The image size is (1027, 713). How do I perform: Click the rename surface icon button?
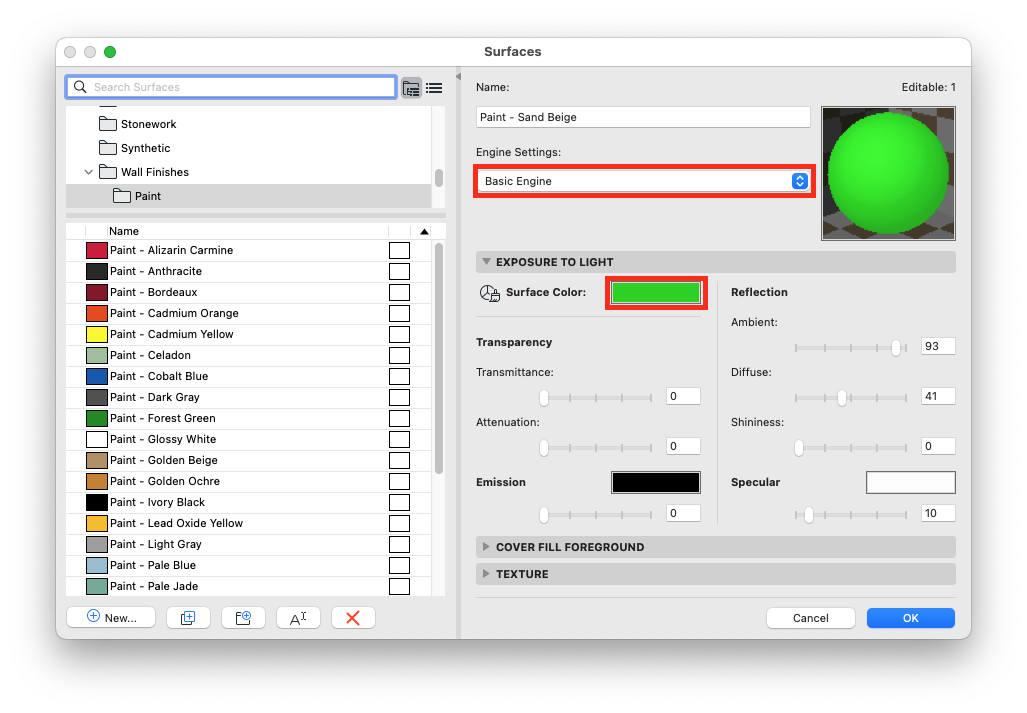click(298, 617)
